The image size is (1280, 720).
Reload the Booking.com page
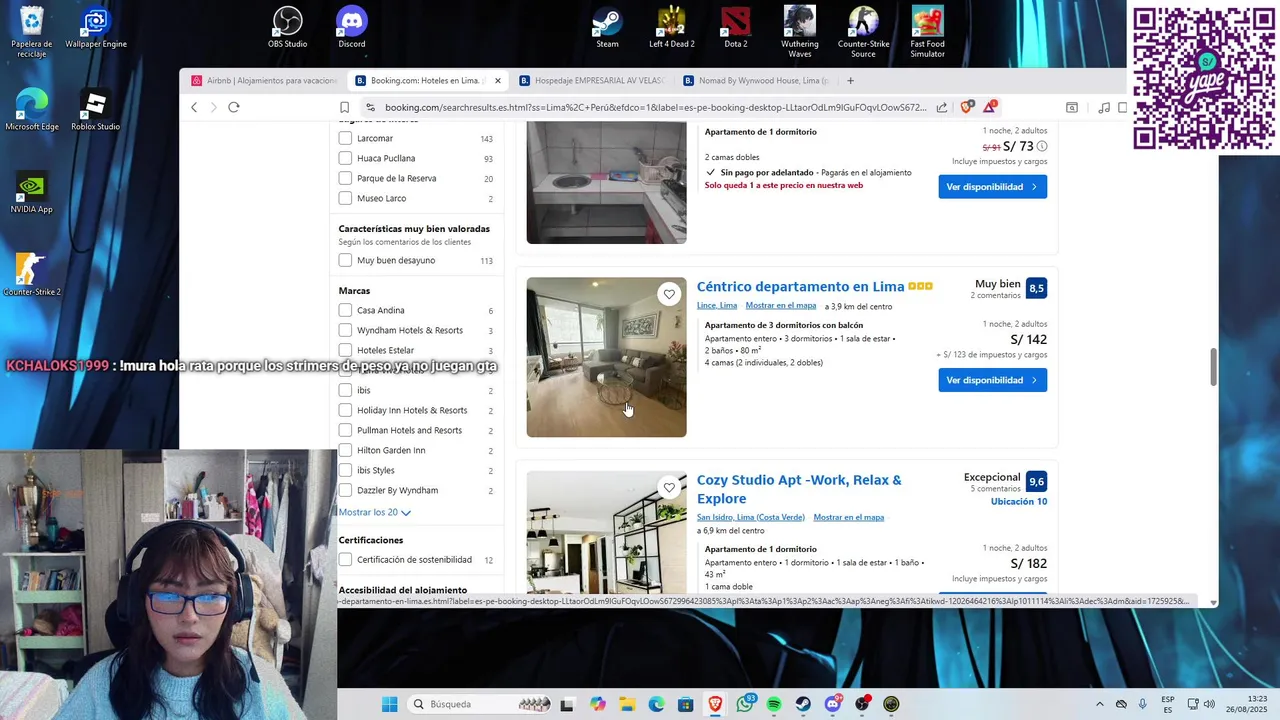[233, 107]
